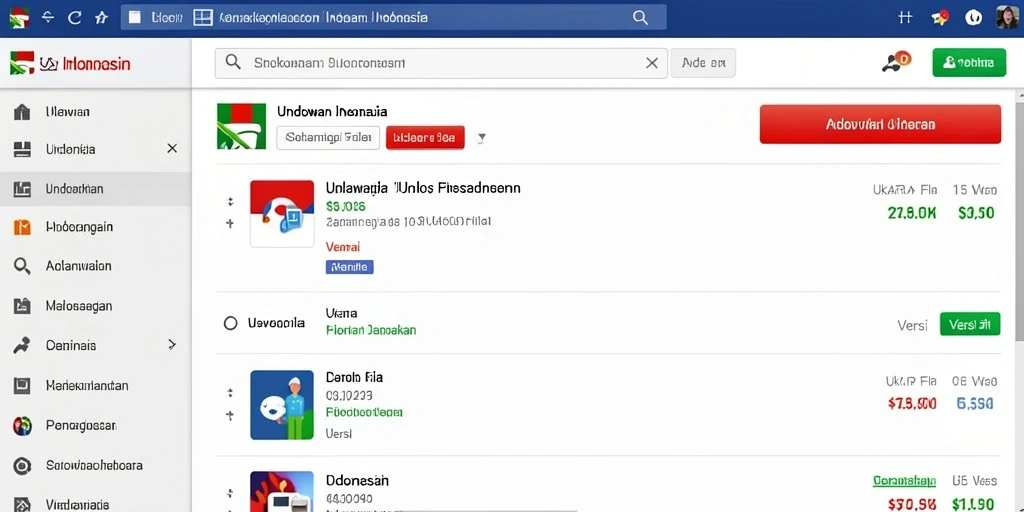Image resolution: width=1024 pixels, height=512 pixels.
Task: Open Penargosan in the sidebar
Action: pos(95,426)
